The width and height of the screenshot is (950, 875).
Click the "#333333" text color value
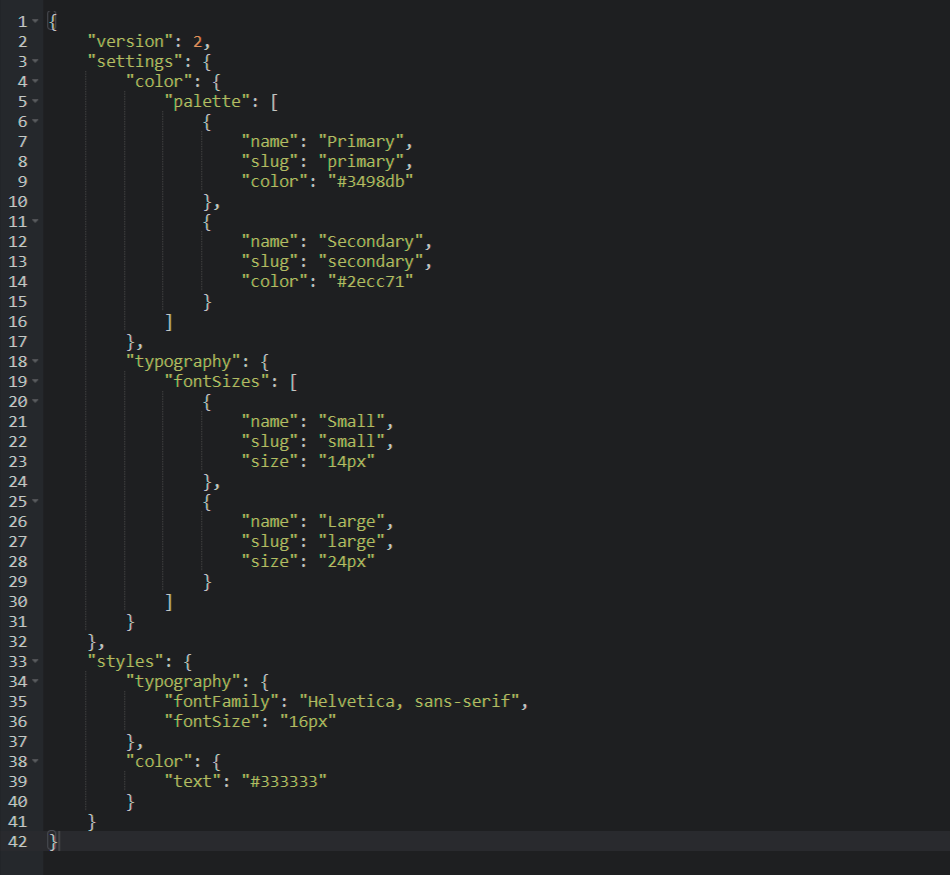(284, 781)
